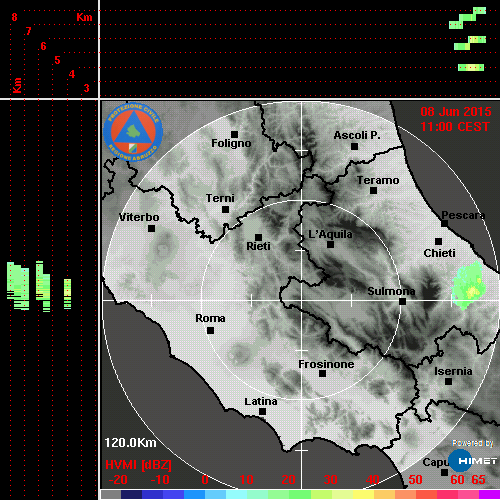The image size is (500, 500).
Task: Click the square marker for L'Aquila
Action: 330,245
